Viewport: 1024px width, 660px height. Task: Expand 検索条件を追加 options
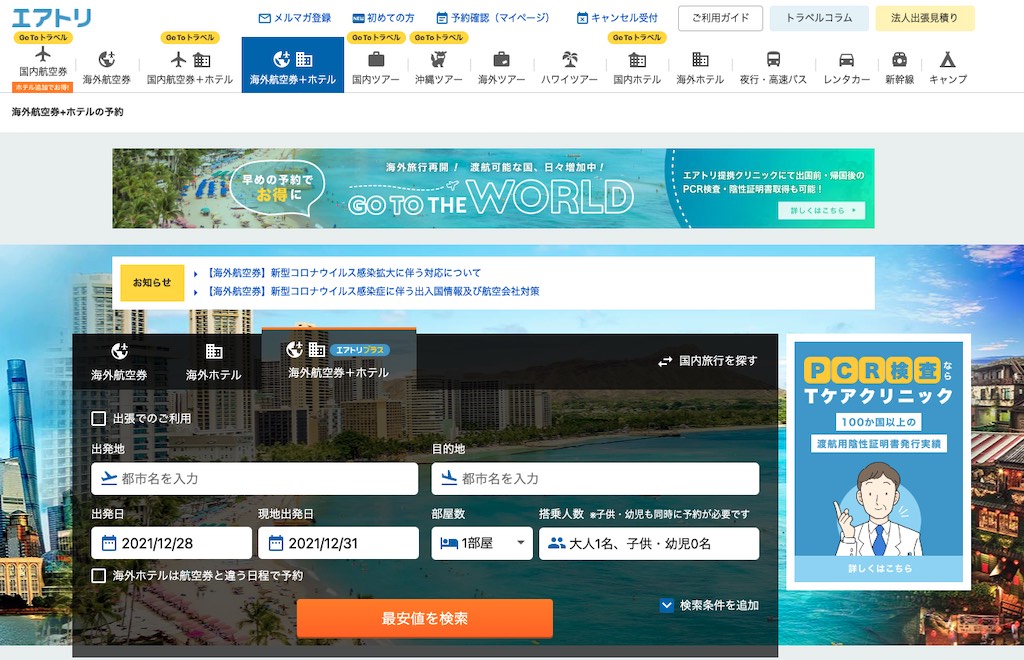(709, 605)
